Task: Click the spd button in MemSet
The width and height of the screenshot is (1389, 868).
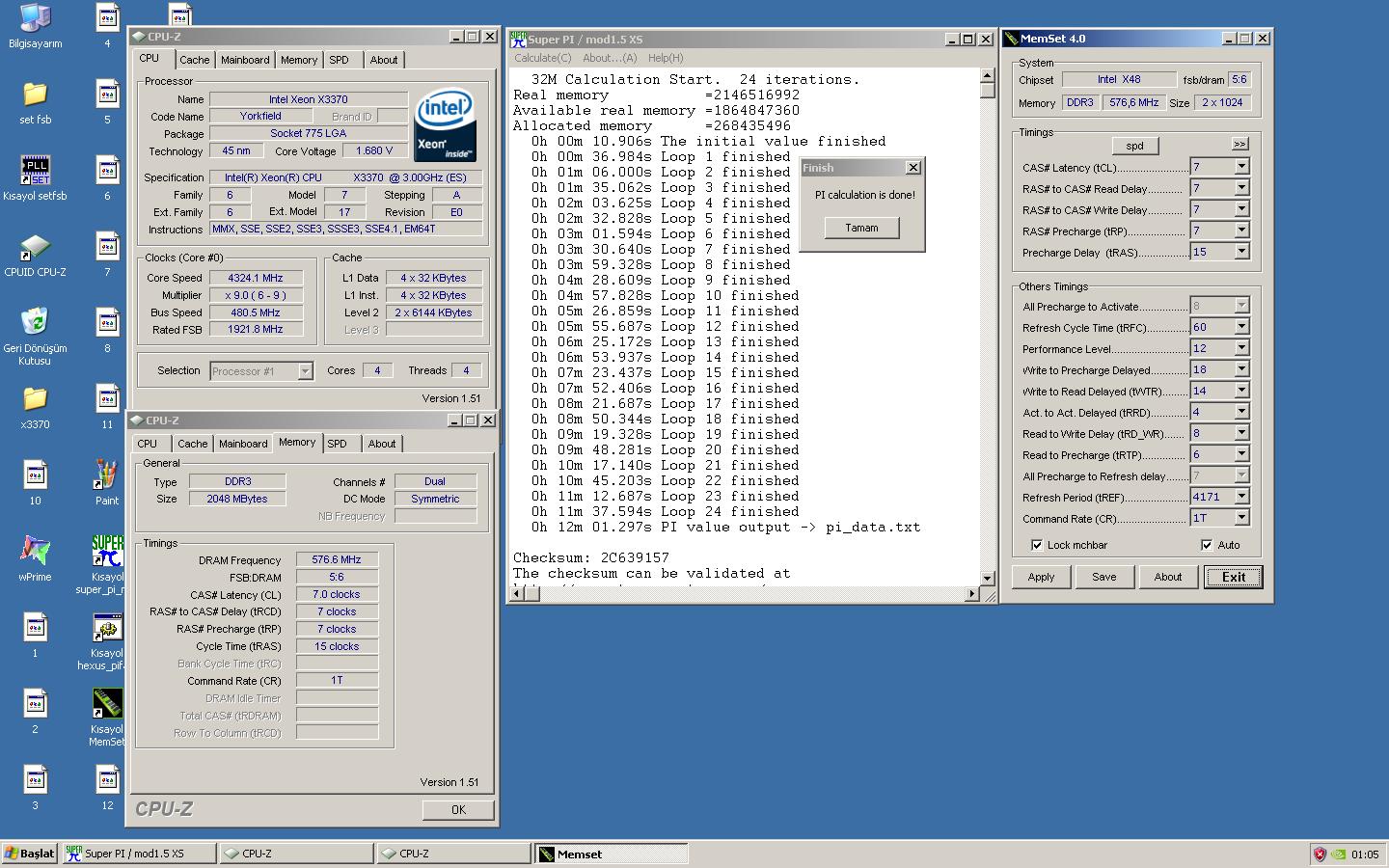Action: pos(1135,146)
